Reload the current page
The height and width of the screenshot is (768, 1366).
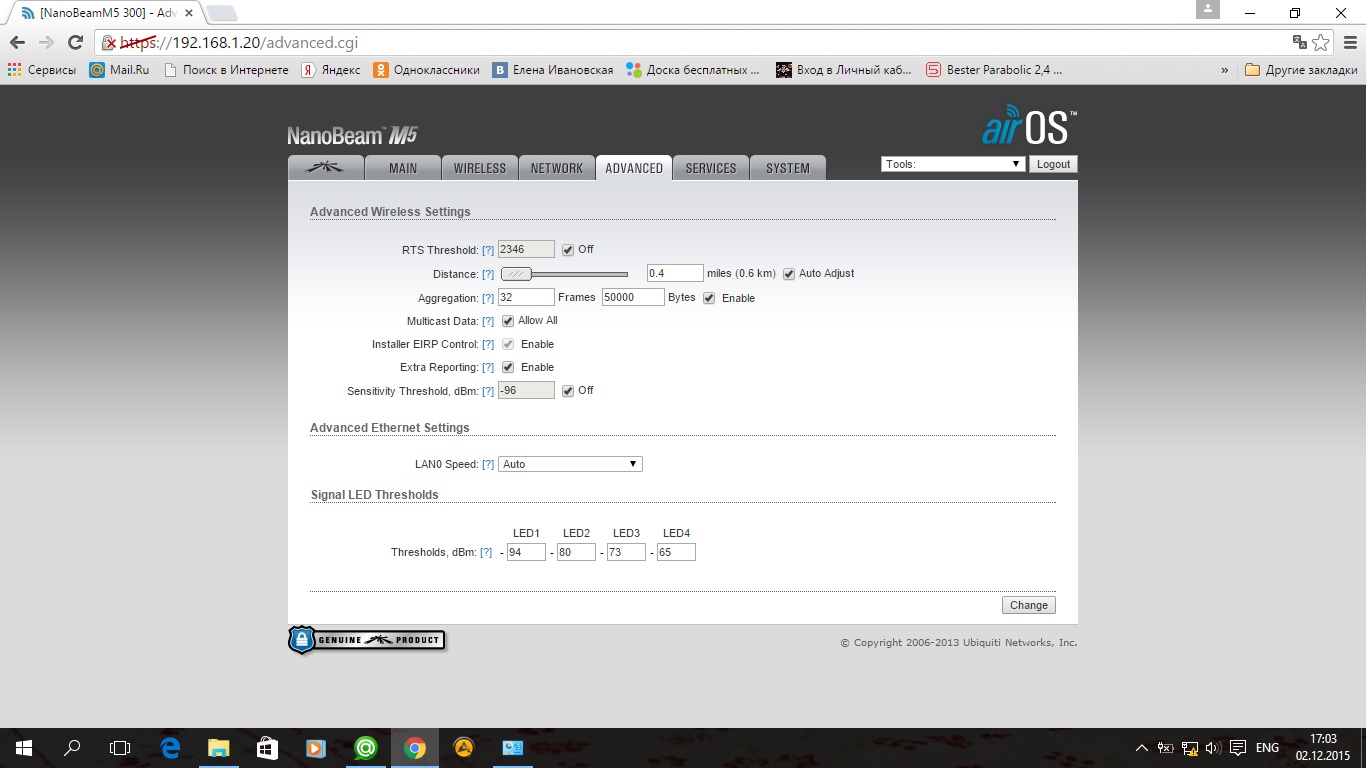(x=75, y=42)
